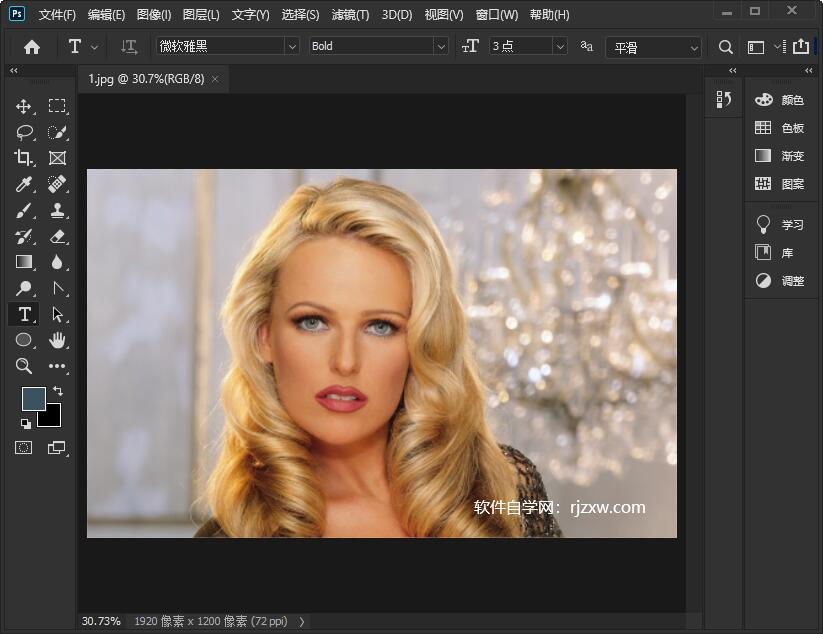Open the font size dropdown arrow

[561, 47]
